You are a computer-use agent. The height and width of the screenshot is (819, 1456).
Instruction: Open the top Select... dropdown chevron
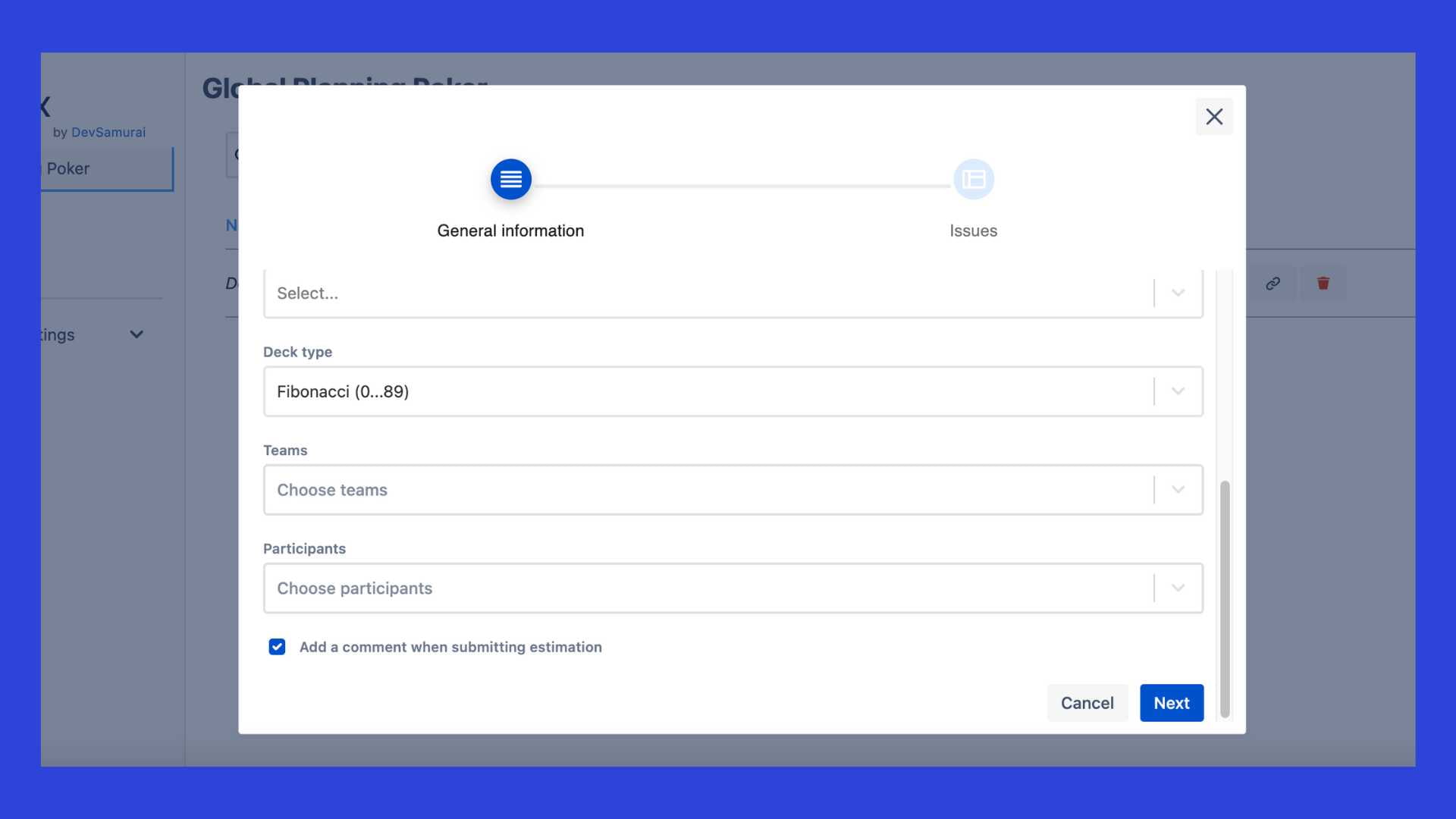[1178, 293]
